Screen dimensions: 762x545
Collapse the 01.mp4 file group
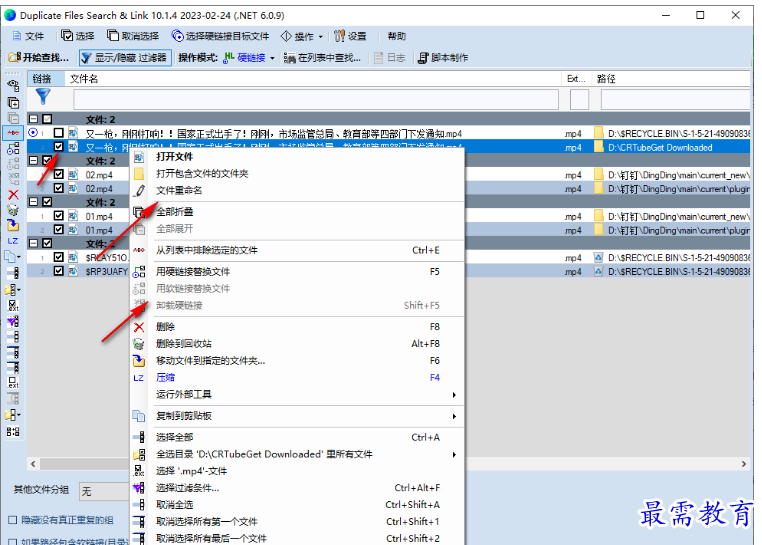tap(34, 202)
